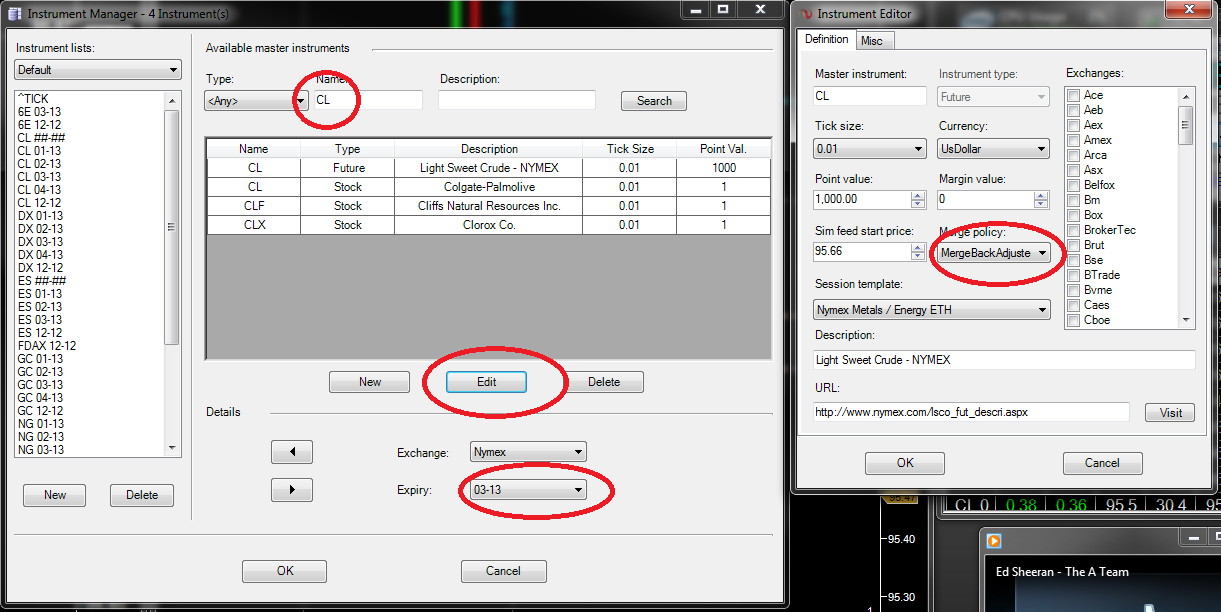This screenshot has height=612, width=1221.
Task: Click the media player icon in Ed Sheeran window
Action: [x=994, y=541]
